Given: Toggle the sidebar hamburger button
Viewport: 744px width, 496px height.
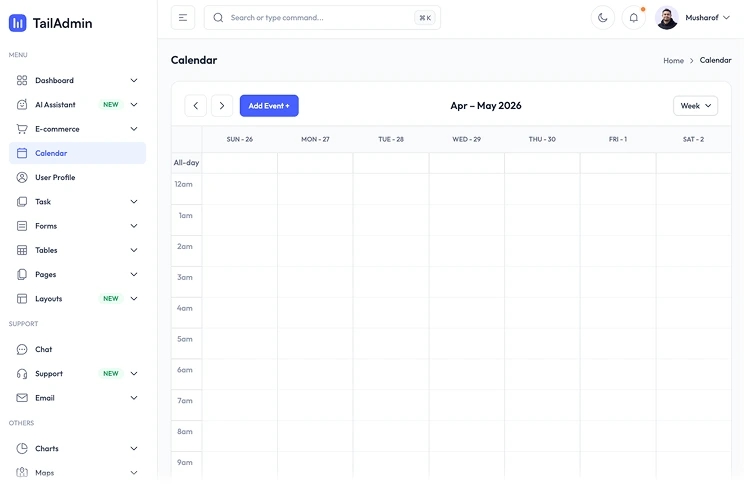Looking at the screenshot, I should 183,18.
